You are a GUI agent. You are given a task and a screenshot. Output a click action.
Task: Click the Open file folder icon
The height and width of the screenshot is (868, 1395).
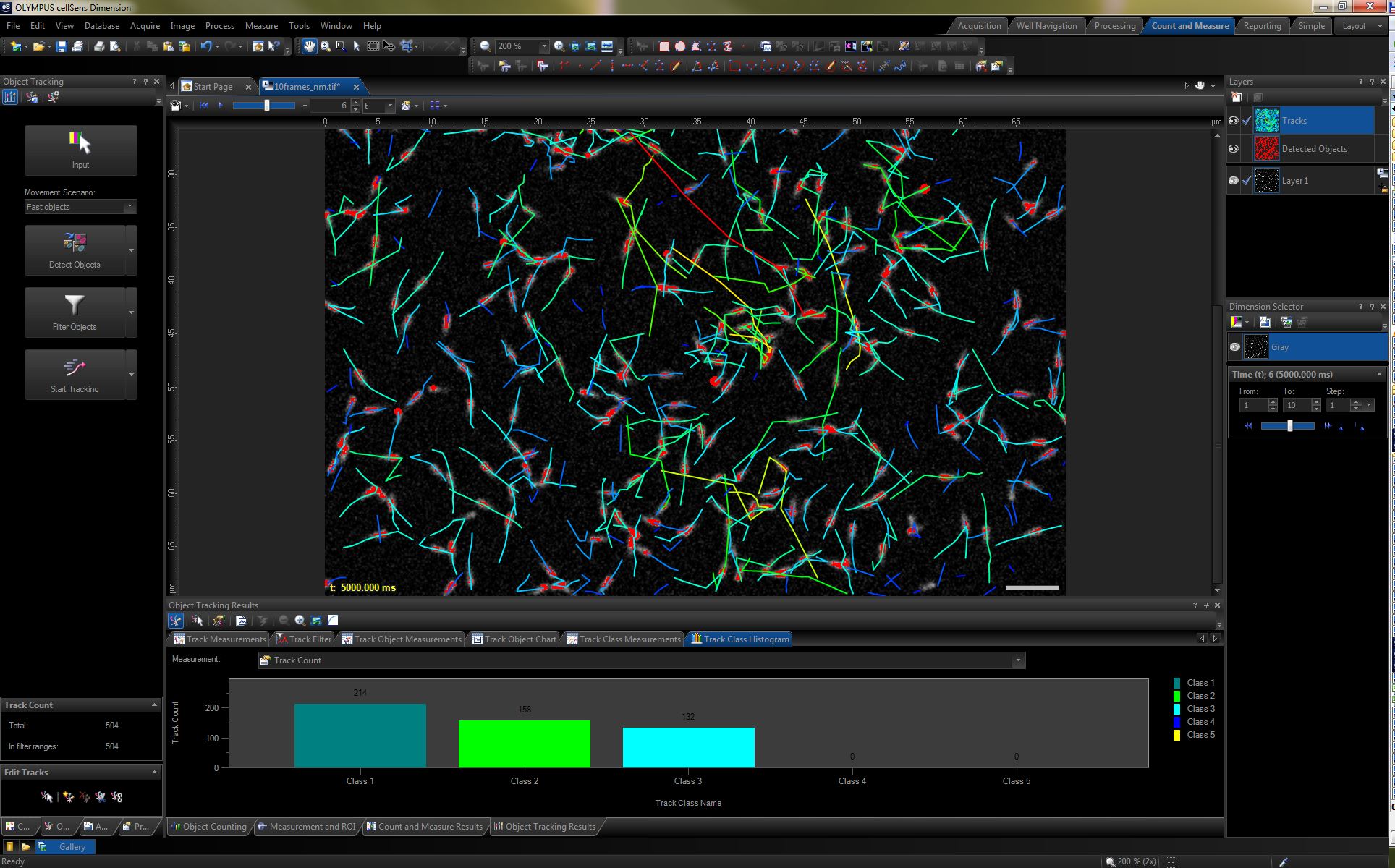39,46
